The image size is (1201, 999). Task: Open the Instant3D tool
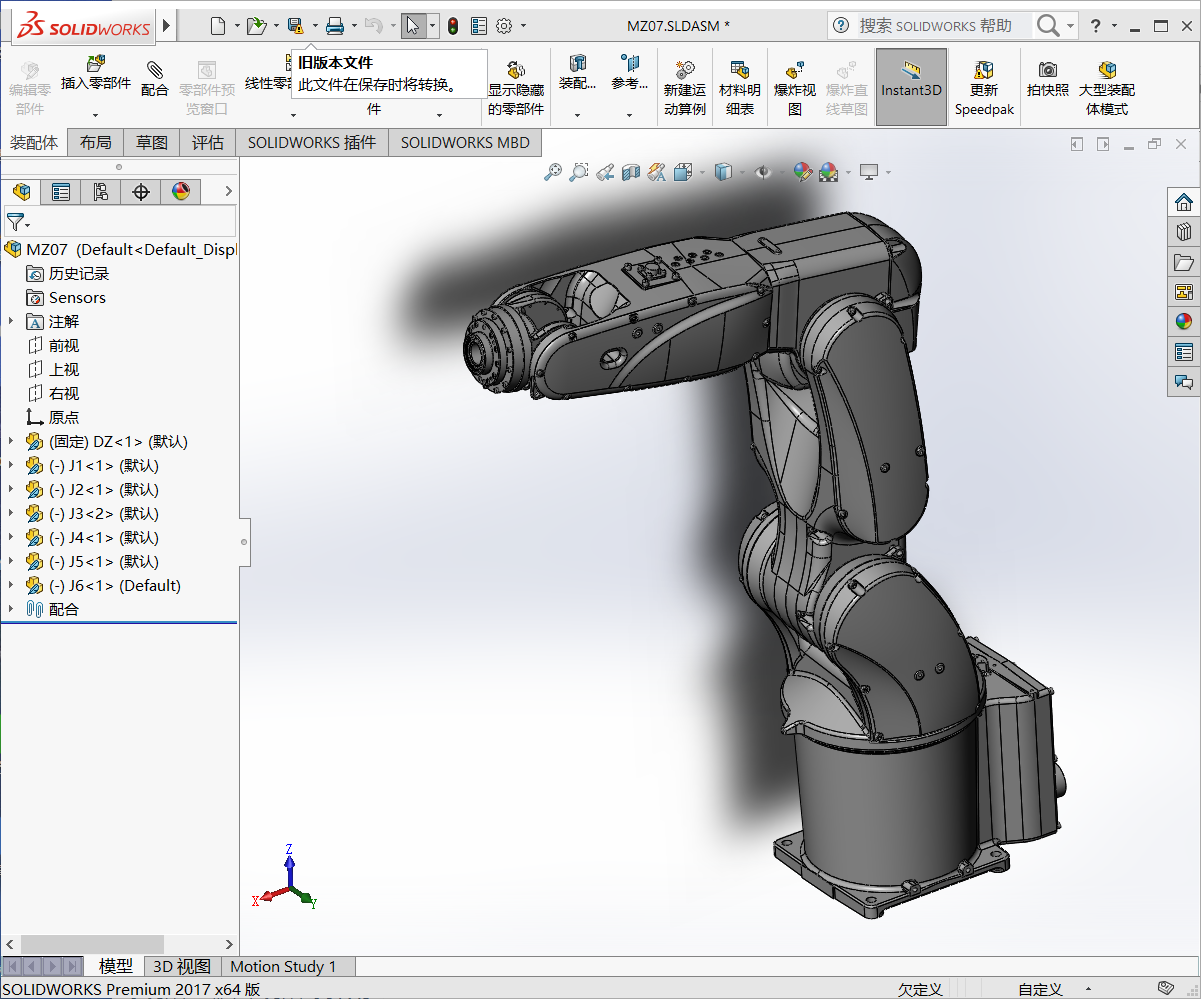[911, 86]
